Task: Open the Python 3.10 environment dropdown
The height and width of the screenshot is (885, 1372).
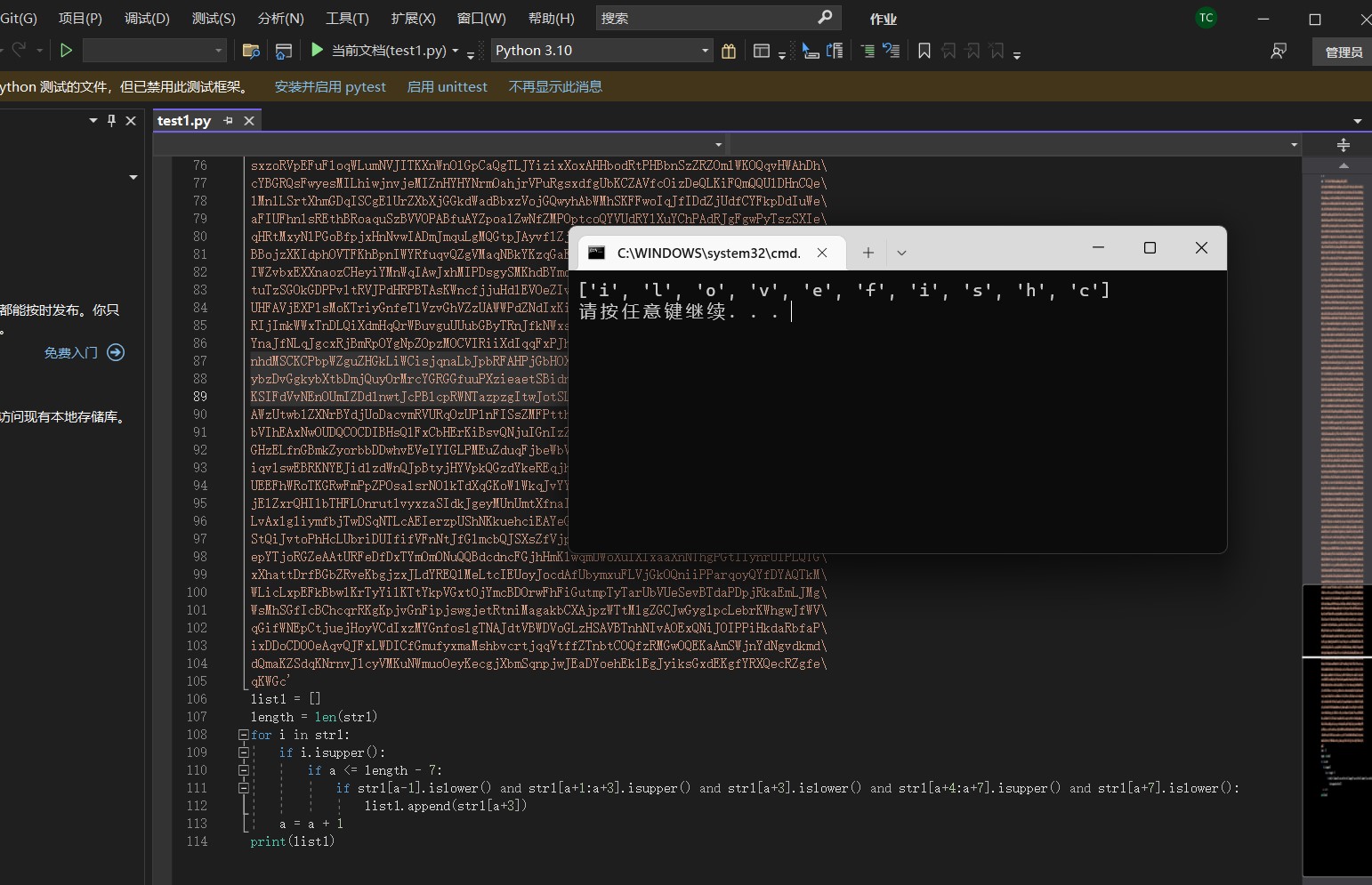Action: [705, 51]
